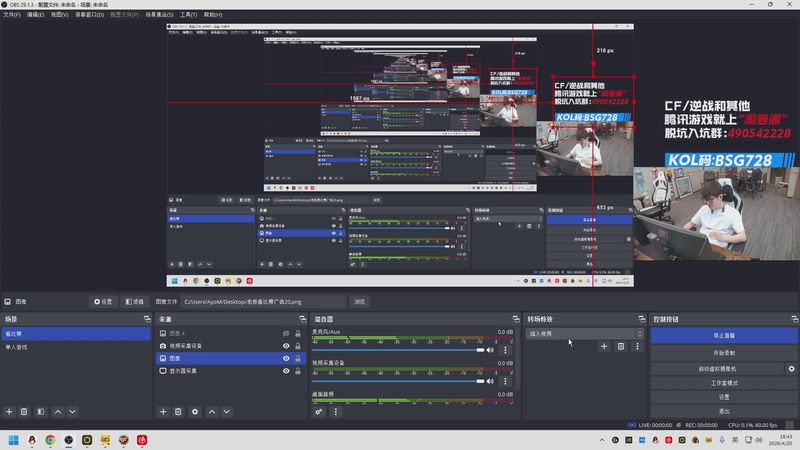The image size is (800, 450).
Task: Open the 编辑(E) menu
Action: (35, 15)
